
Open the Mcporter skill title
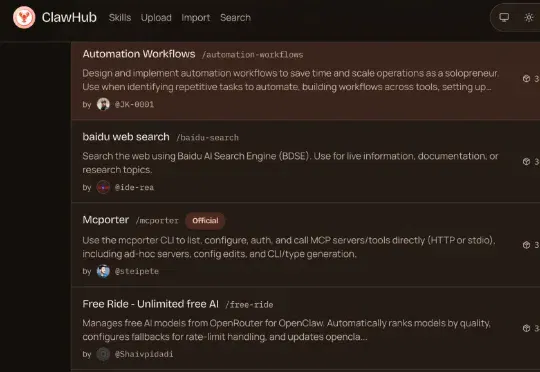tap(106, 220)
